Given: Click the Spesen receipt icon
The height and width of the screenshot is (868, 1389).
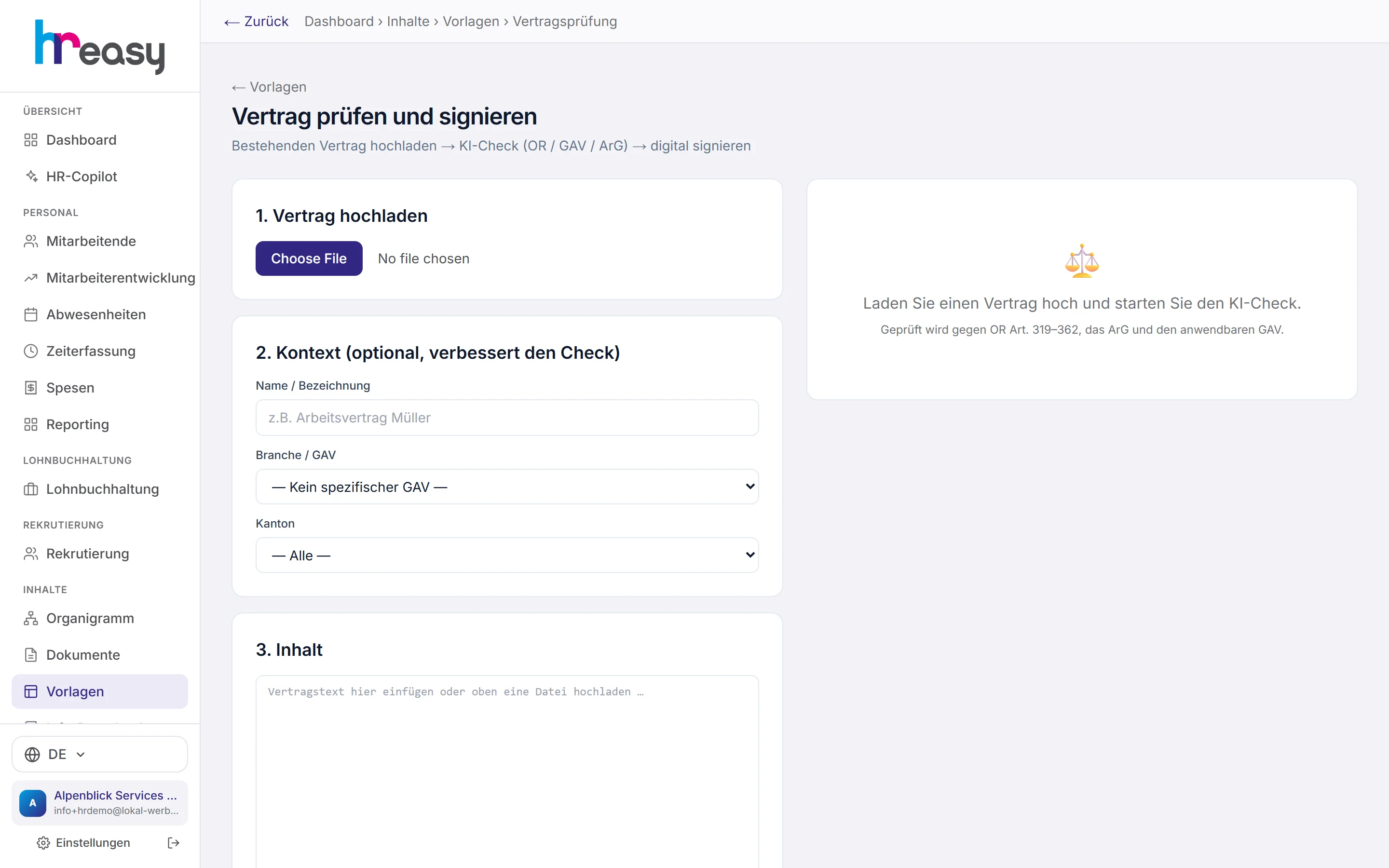Looking at the screenshot, I should [31, 388].
